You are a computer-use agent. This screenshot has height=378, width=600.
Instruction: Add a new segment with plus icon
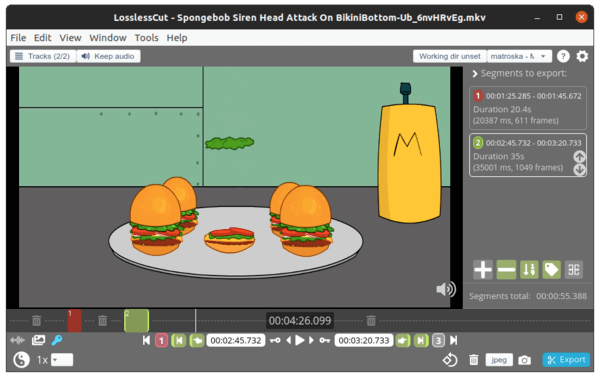pyautogui.click(x=483, y=270)
